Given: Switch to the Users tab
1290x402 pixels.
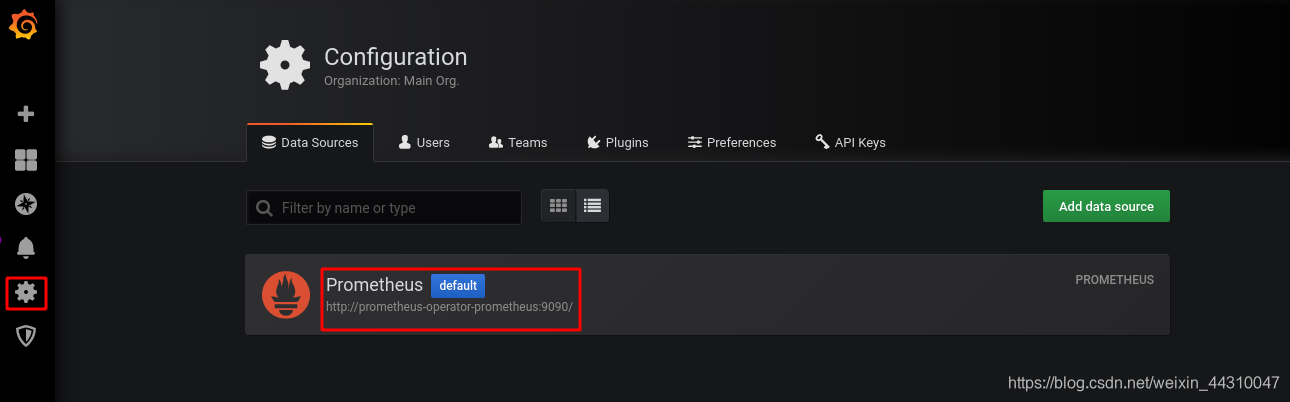Looking at the screenshot, I should [424, 143].
